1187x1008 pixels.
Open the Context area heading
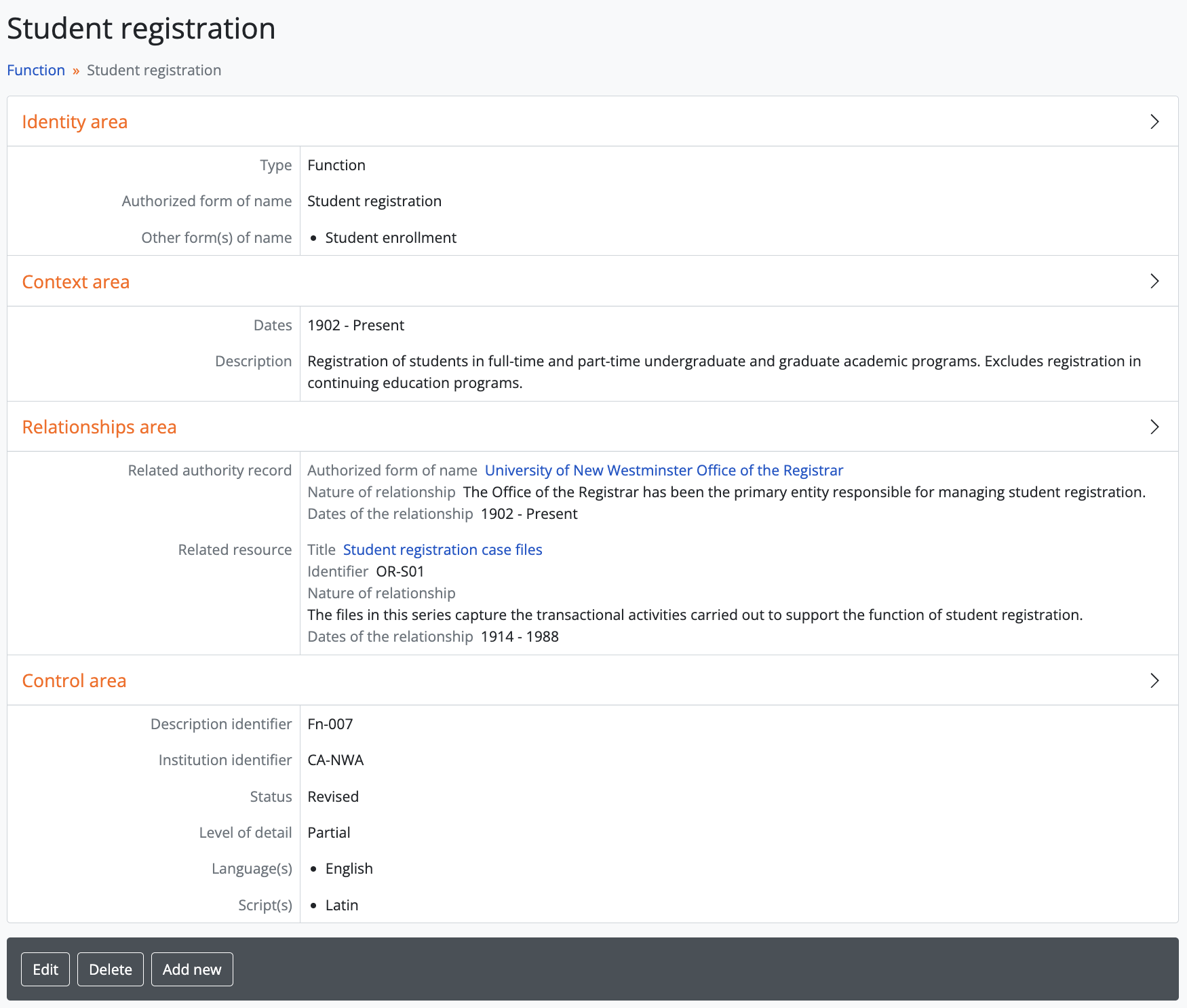pyautogui.click(x=76, y=282)
